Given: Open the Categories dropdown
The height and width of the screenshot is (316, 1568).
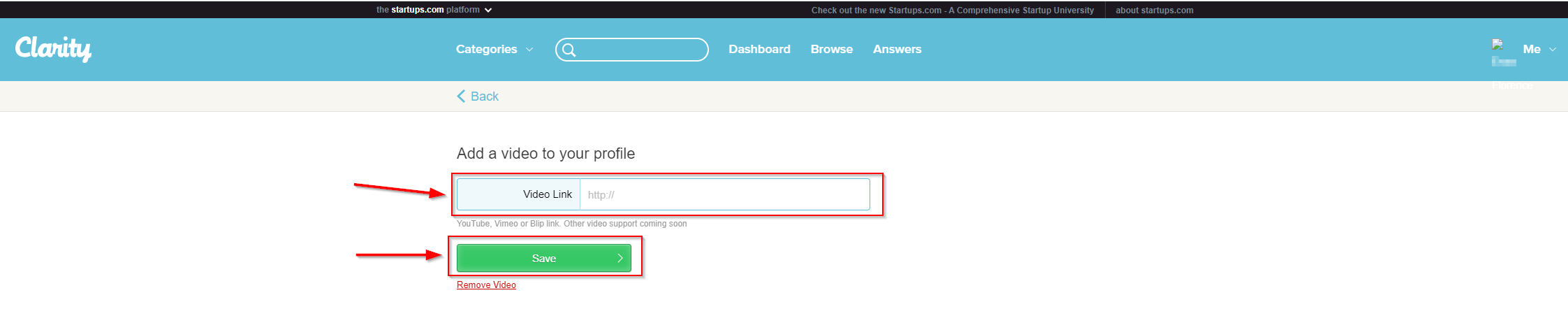Looking at the screenshot, I should (494, 50).
